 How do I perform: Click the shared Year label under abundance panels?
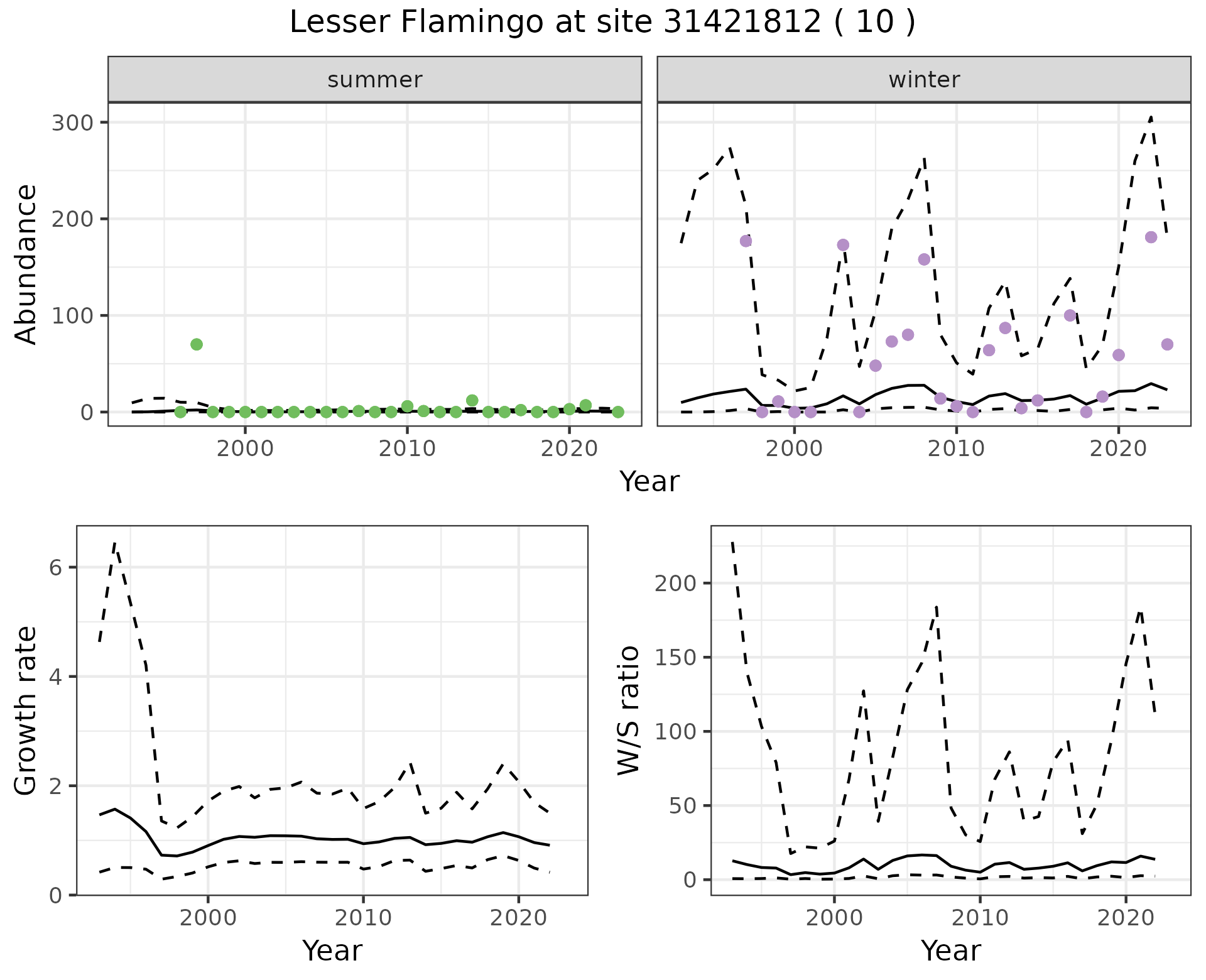(x=649, y=482)
